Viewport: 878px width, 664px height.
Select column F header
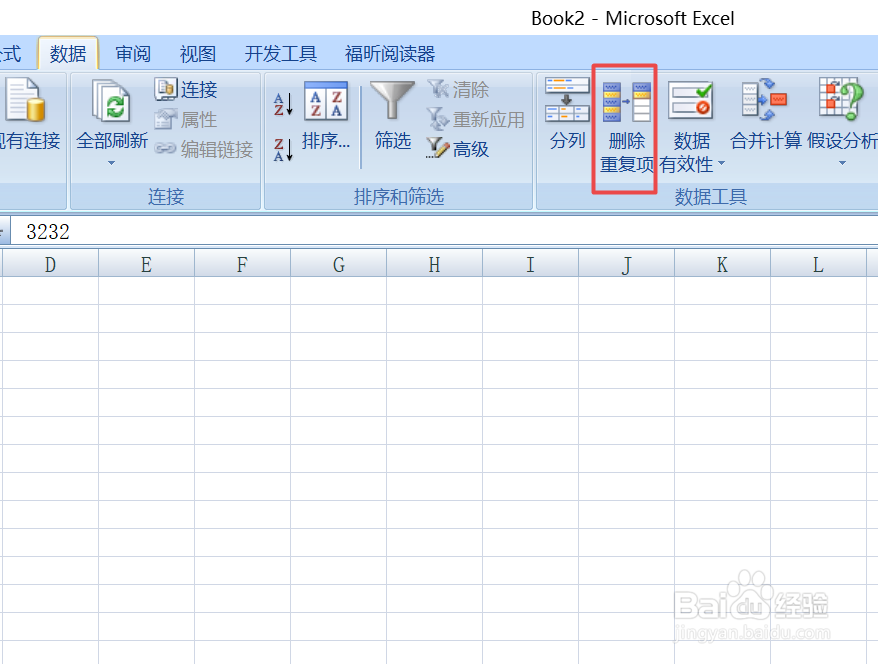(242, 264)
